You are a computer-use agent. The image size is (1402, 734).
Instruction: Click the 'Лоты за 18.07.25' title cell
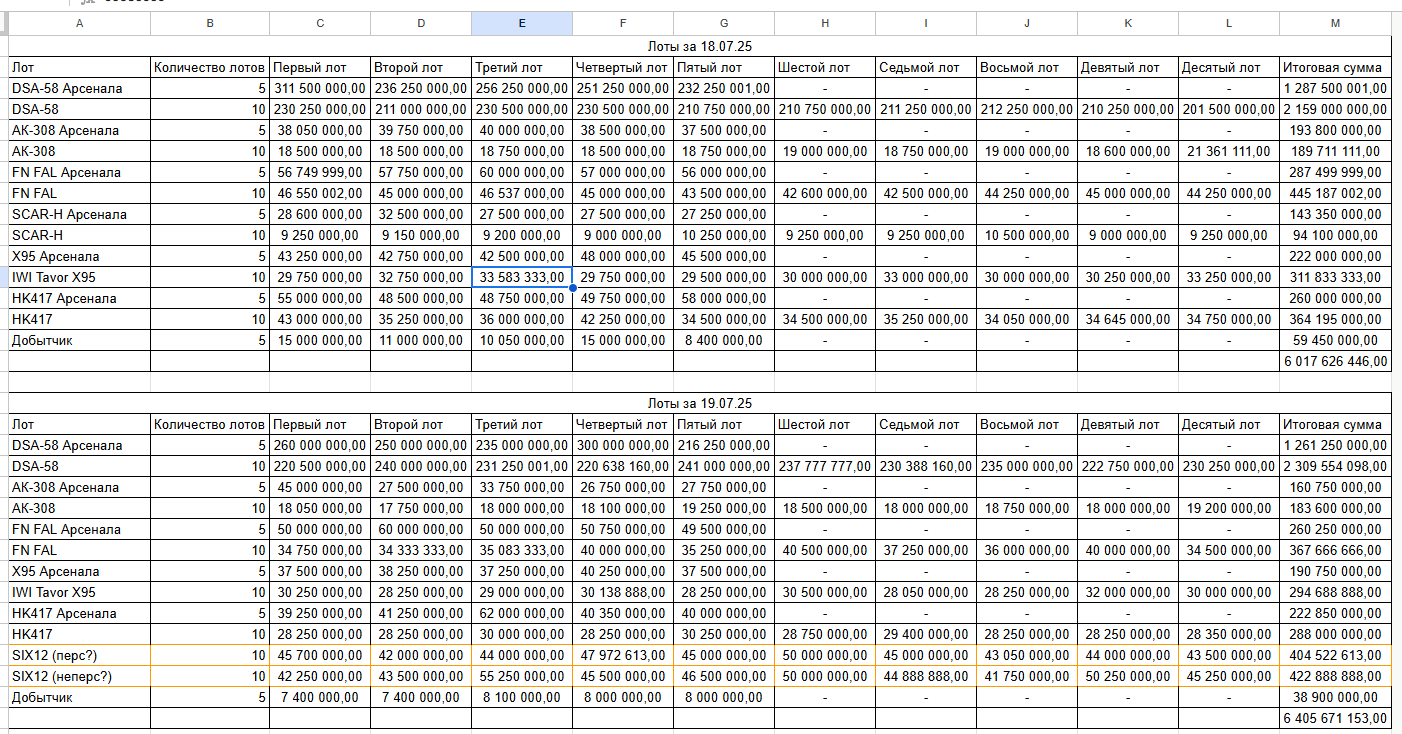(700, 46)
